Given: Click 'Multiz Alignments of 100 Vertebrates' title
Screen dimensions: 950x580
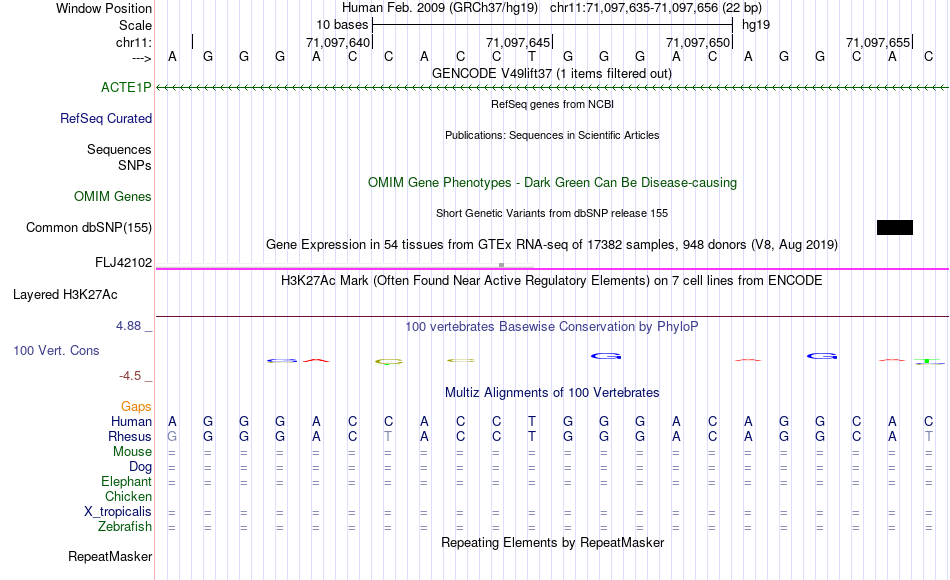Looking at the screenshot, I should [552, 392].
